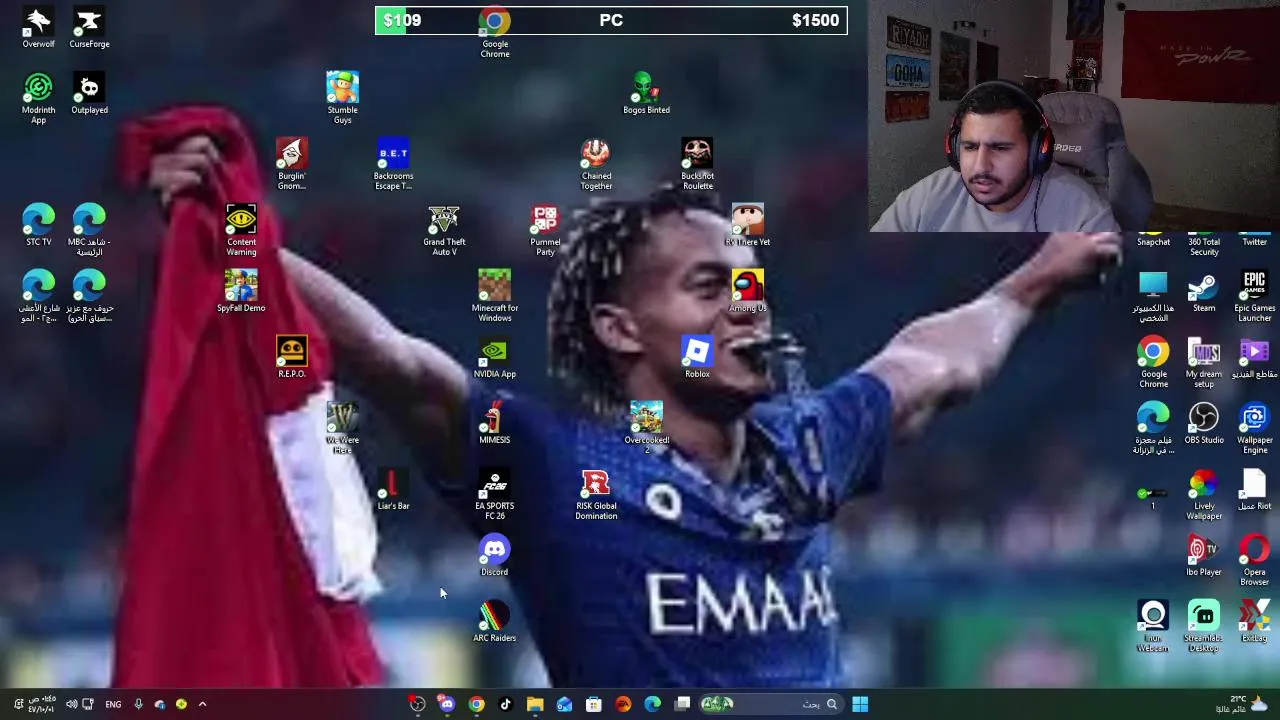Open File Explorer on the taskbar
1280x720 pixels.
tap(535, 704)
